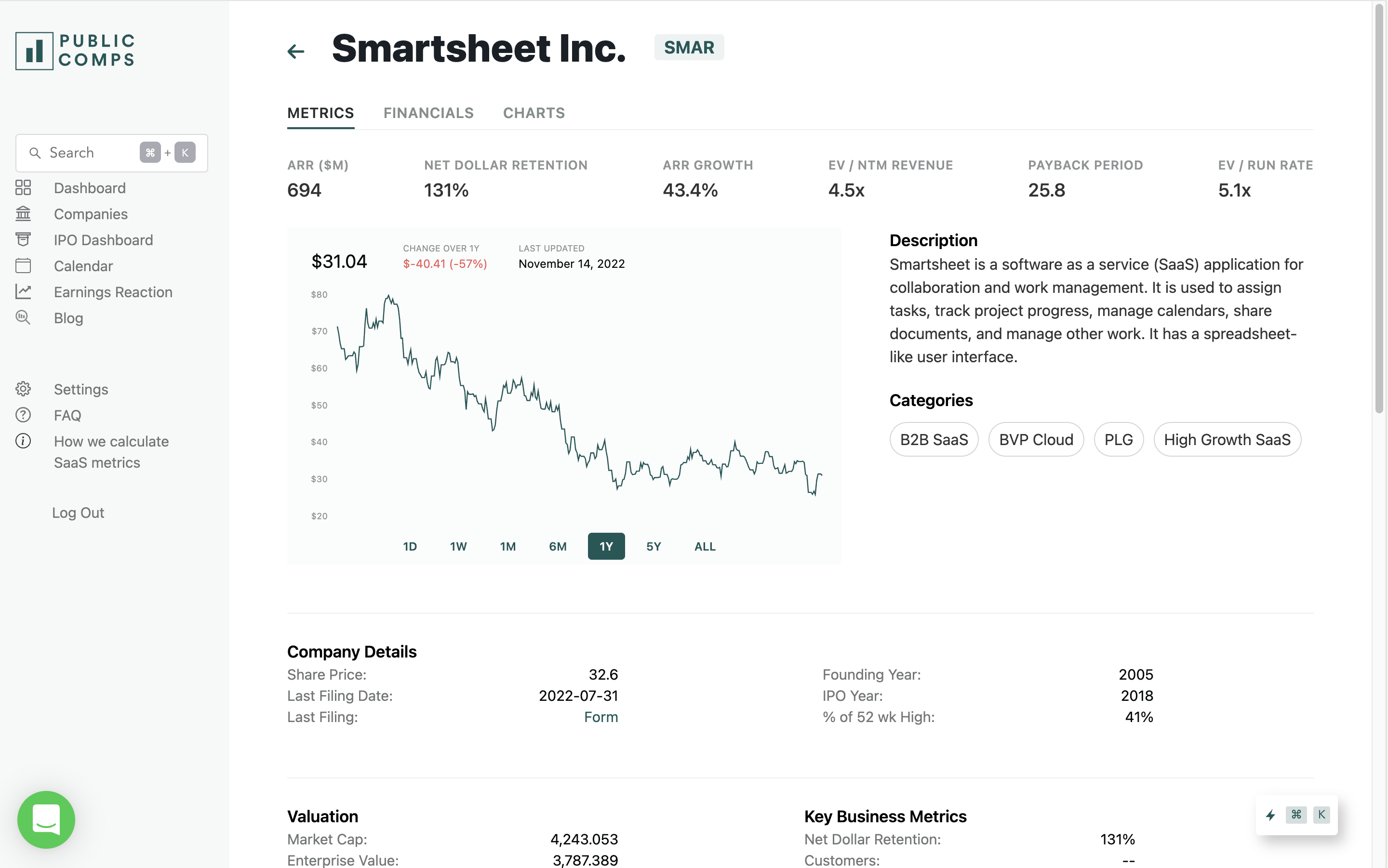
Task: Open the Charts tab
Action: (x=534, y=113)
